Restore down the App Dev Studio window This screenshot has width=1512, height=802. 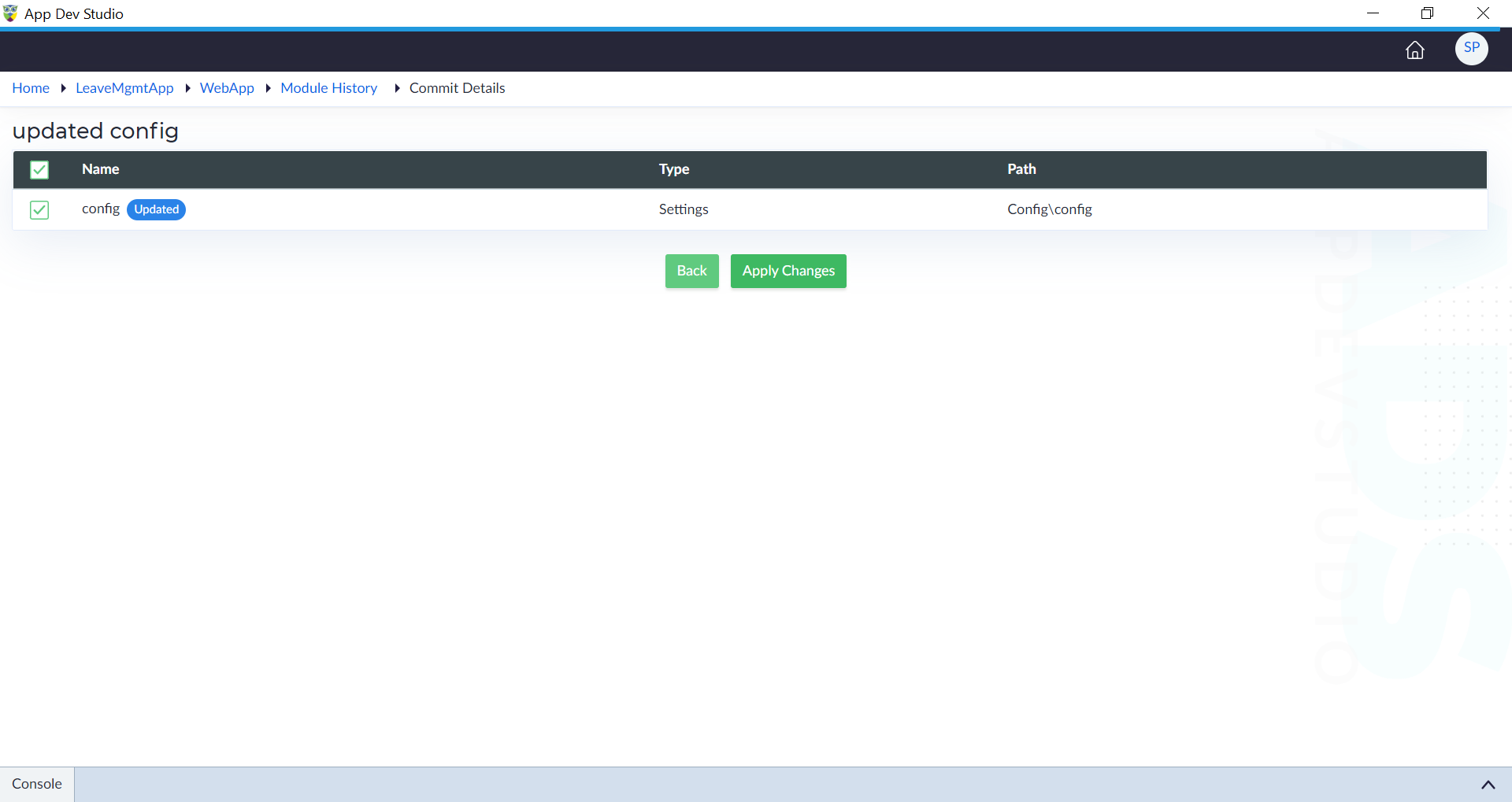click(1427, 13)
